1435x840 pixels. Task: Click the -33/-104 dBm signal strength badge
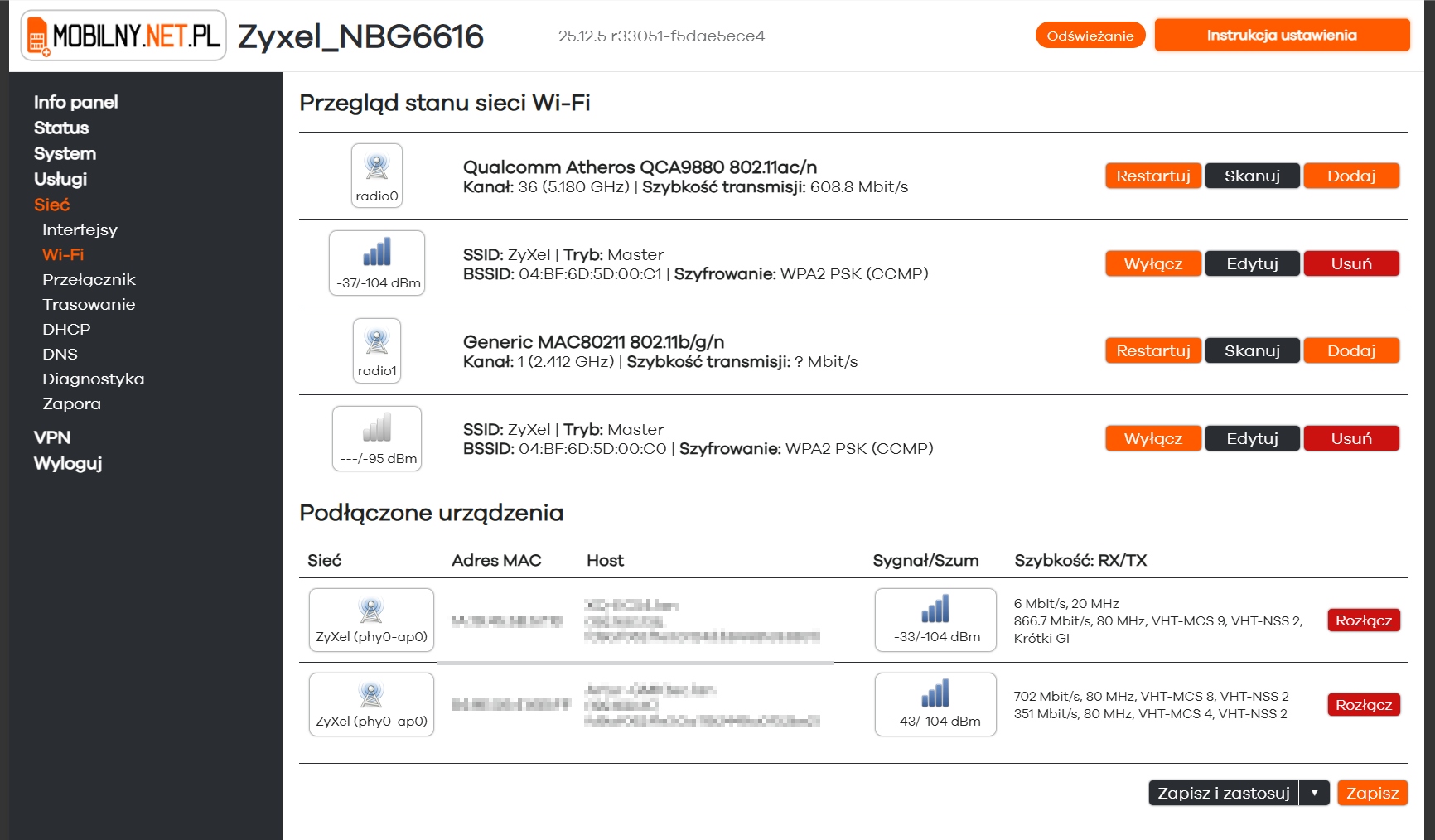point(935,620)
